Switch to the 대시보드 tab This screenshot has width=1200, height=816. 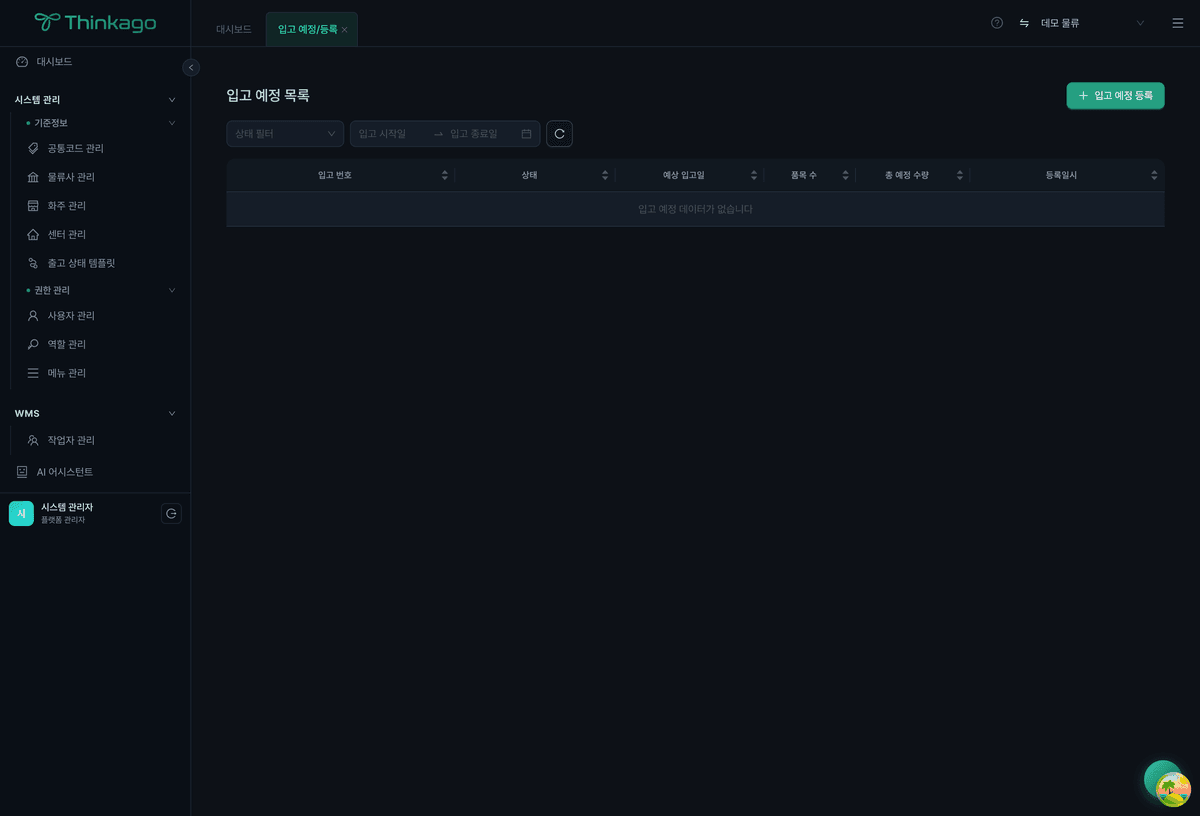pyautogui.click(x=234, y=30)
